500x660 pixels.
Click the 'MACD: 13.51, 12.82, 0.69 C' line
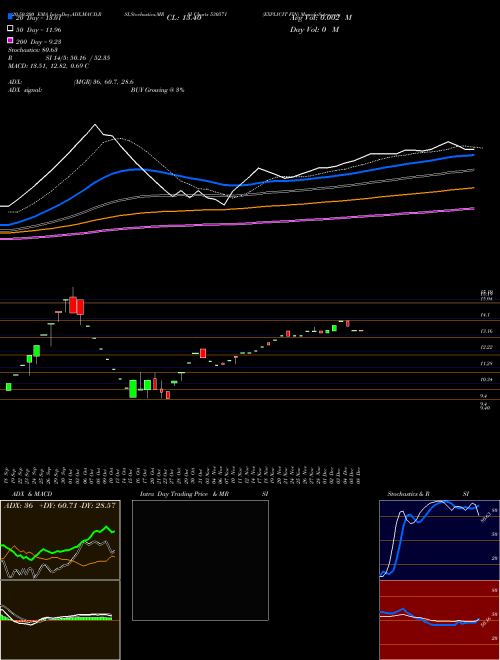click(x=48, y=66)
